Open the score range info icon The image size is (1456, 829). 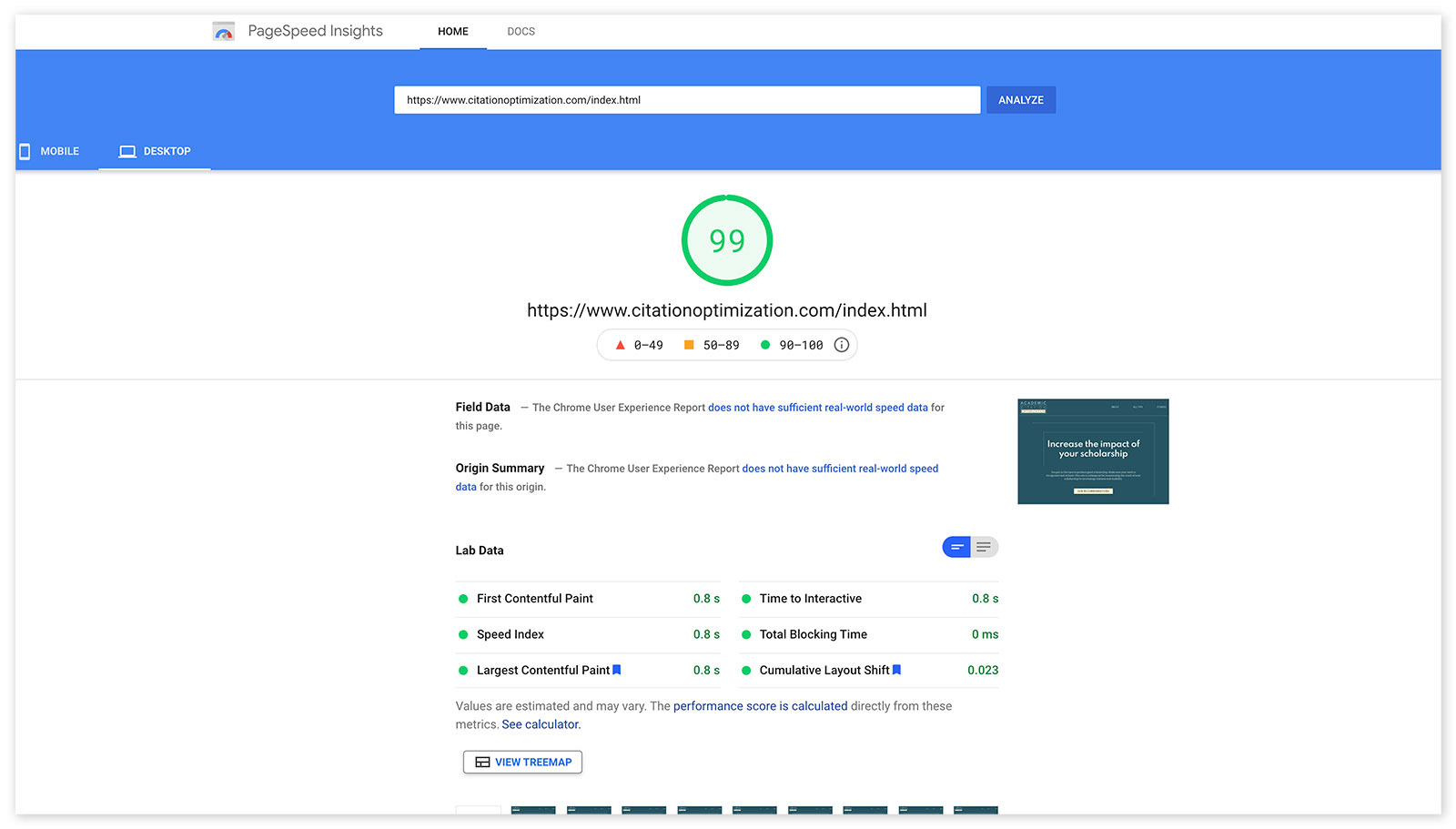pos(842,345)
